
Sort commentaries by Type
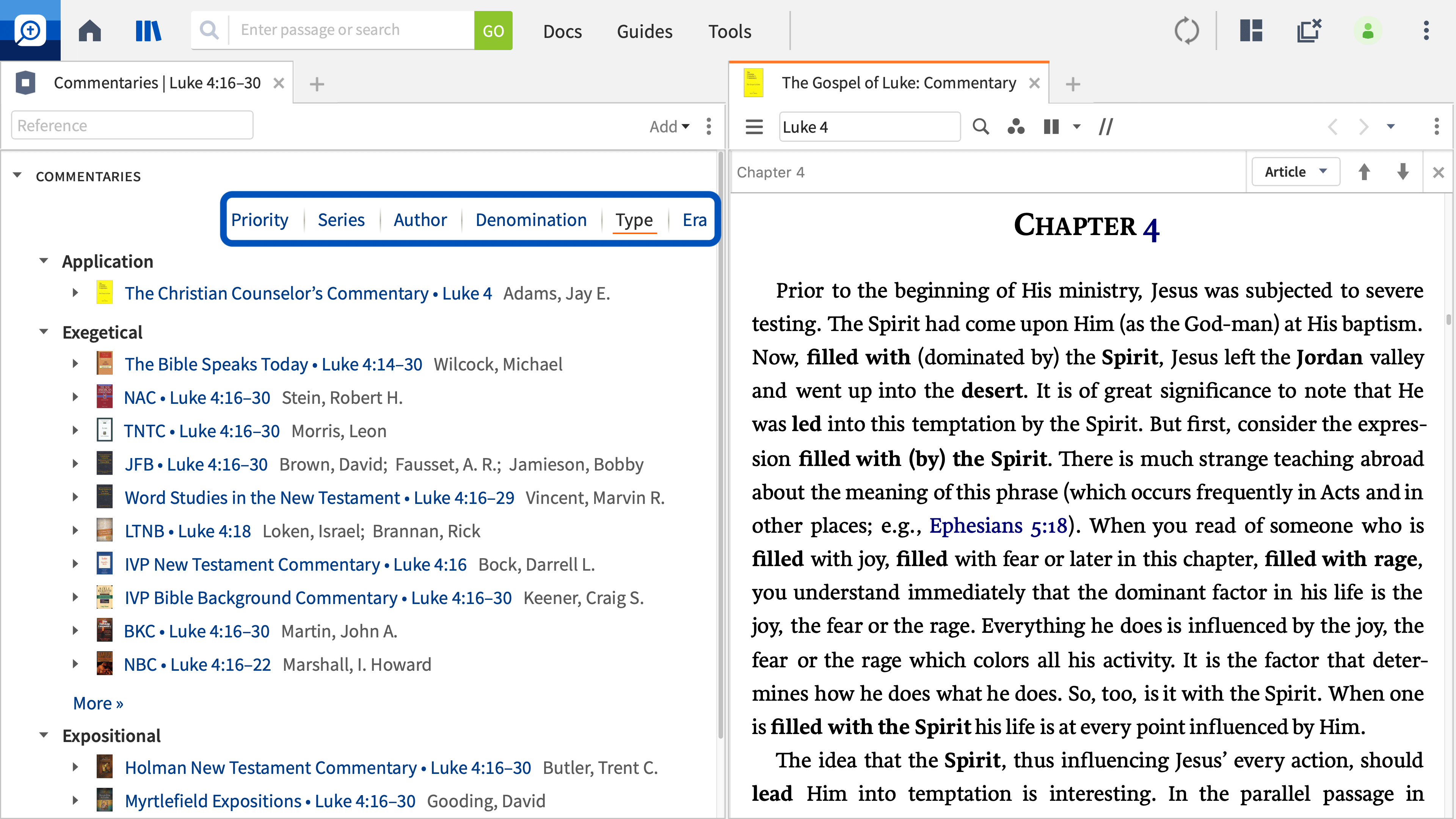click(634, 219)
